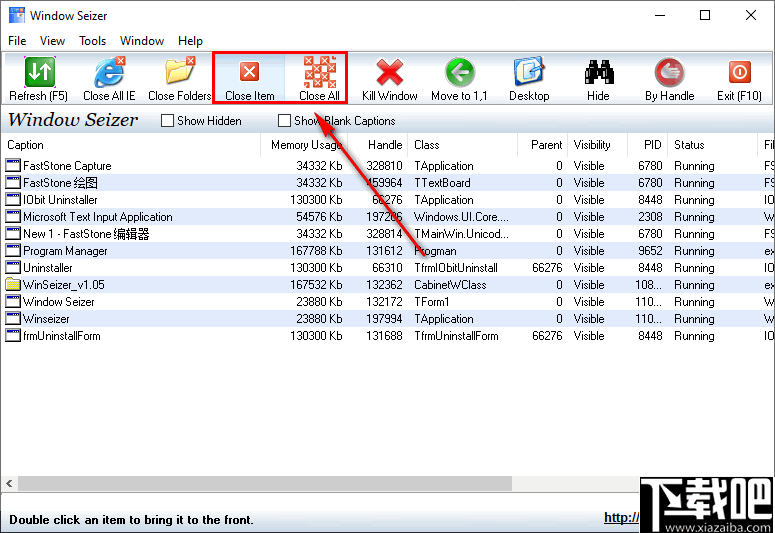Open the Tools menu
This screenshot has height=533, width=775.
pyautogui.click(x=92, y=41)
